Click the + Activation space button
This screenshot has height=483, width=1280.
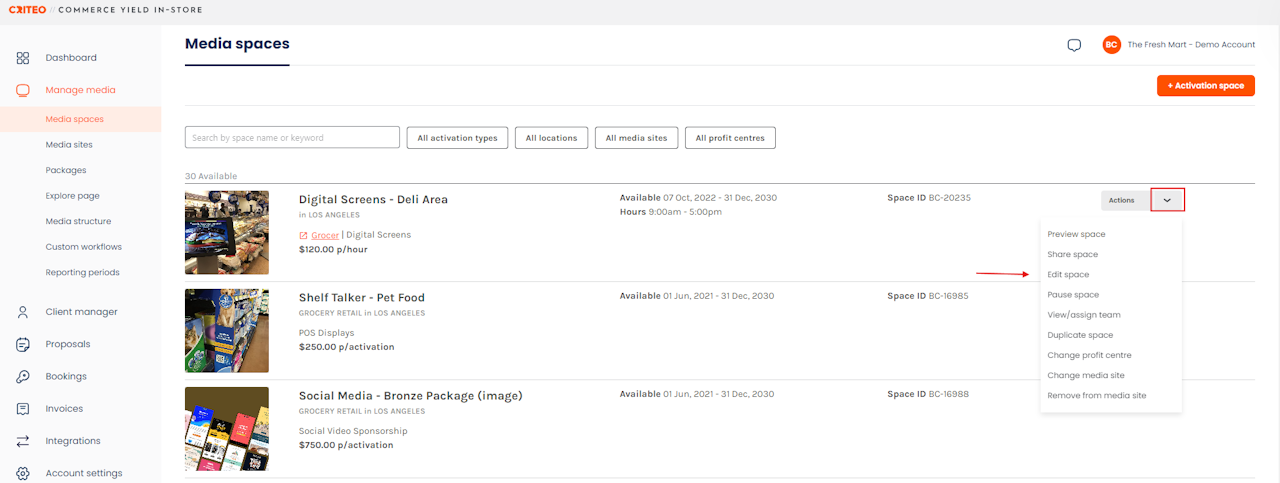1205,86
